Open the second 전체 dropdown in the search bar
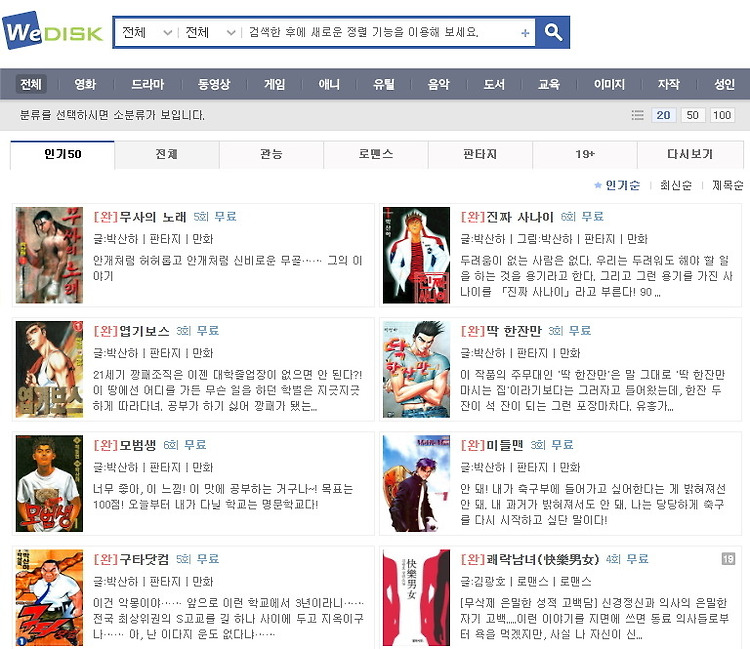This screenshot has width=750, height=649. [210, 33]
